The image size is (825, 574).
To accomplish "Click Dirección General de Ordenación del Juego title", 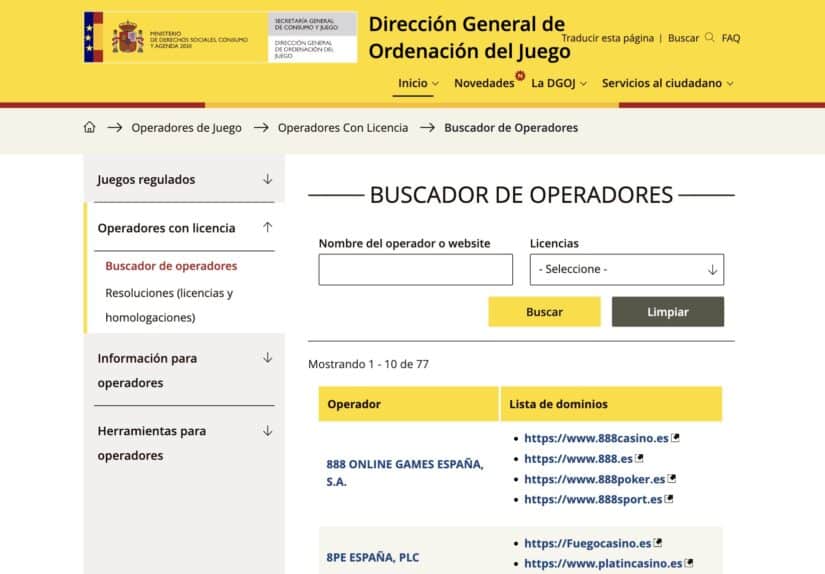I will 468,37.
